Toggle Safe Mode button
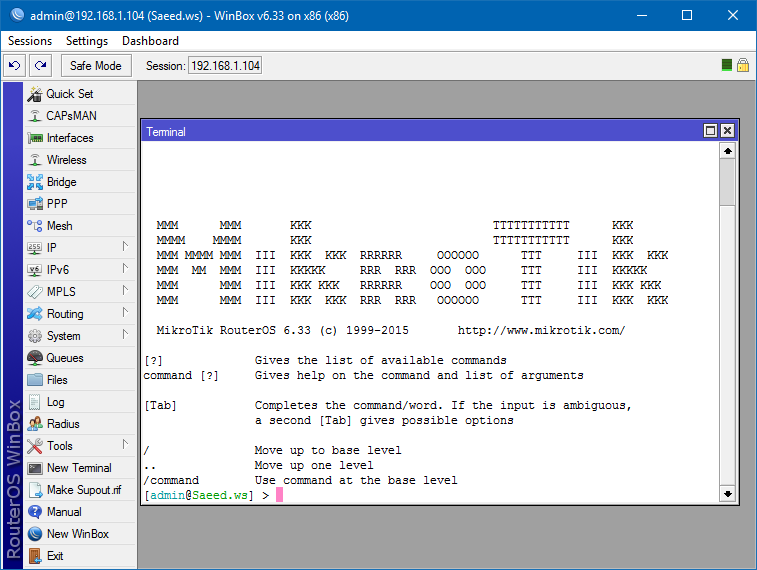757x570 pixels. [x=96, y=66]
